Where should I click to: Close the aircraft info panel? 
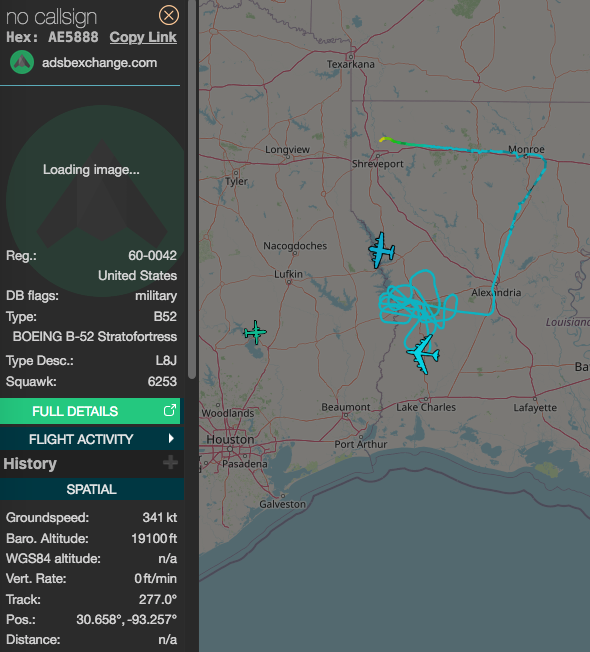169,16
